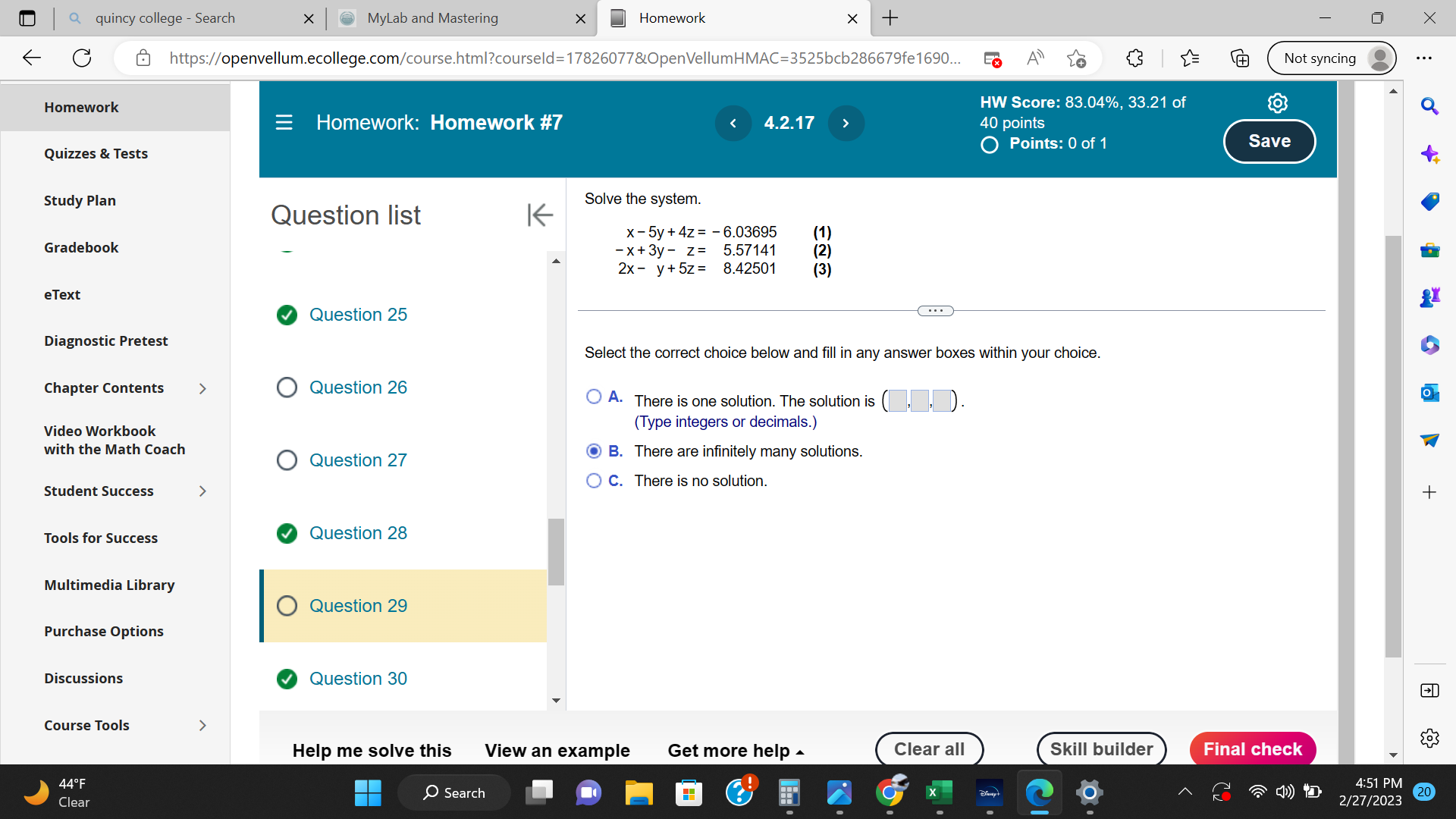Select choice C no solution

594,481
